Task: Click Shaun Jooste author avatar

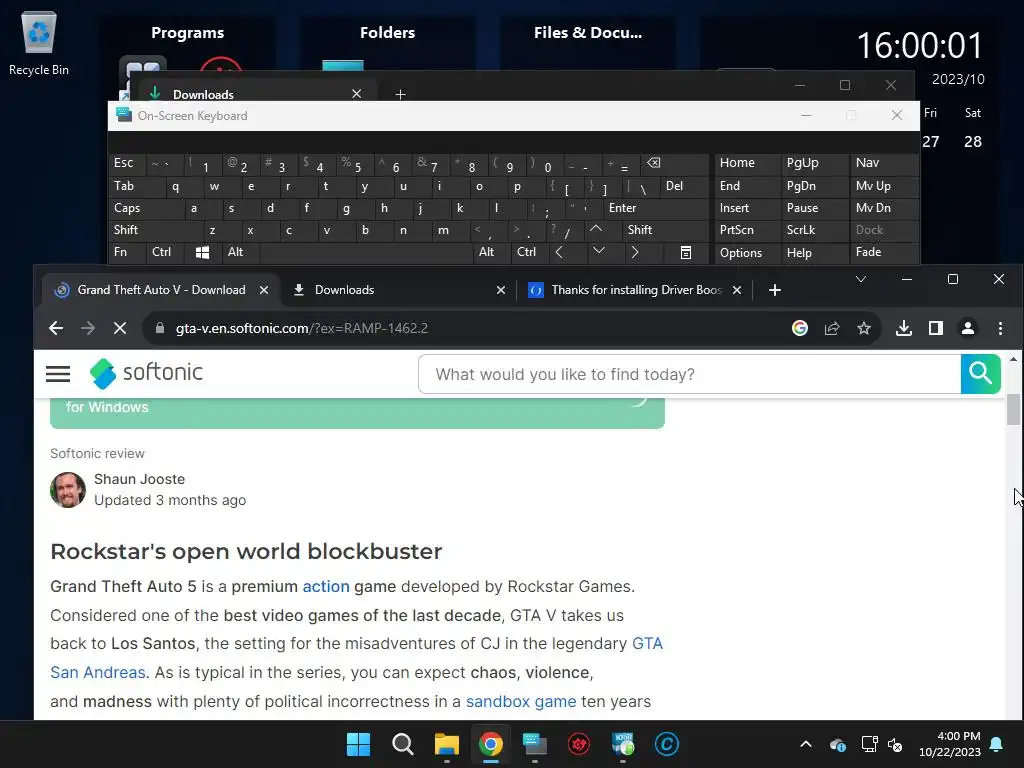Action: 68,489
